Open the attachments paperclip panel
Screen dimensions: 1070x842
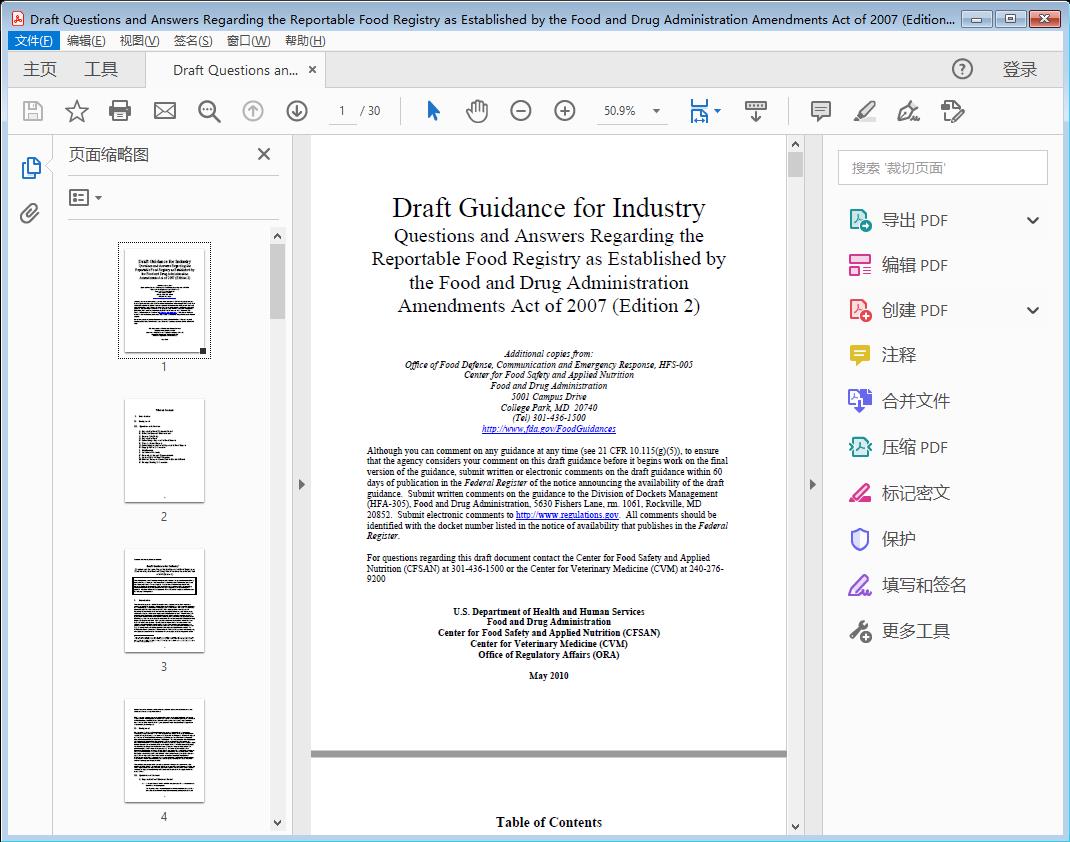point(30,210)
